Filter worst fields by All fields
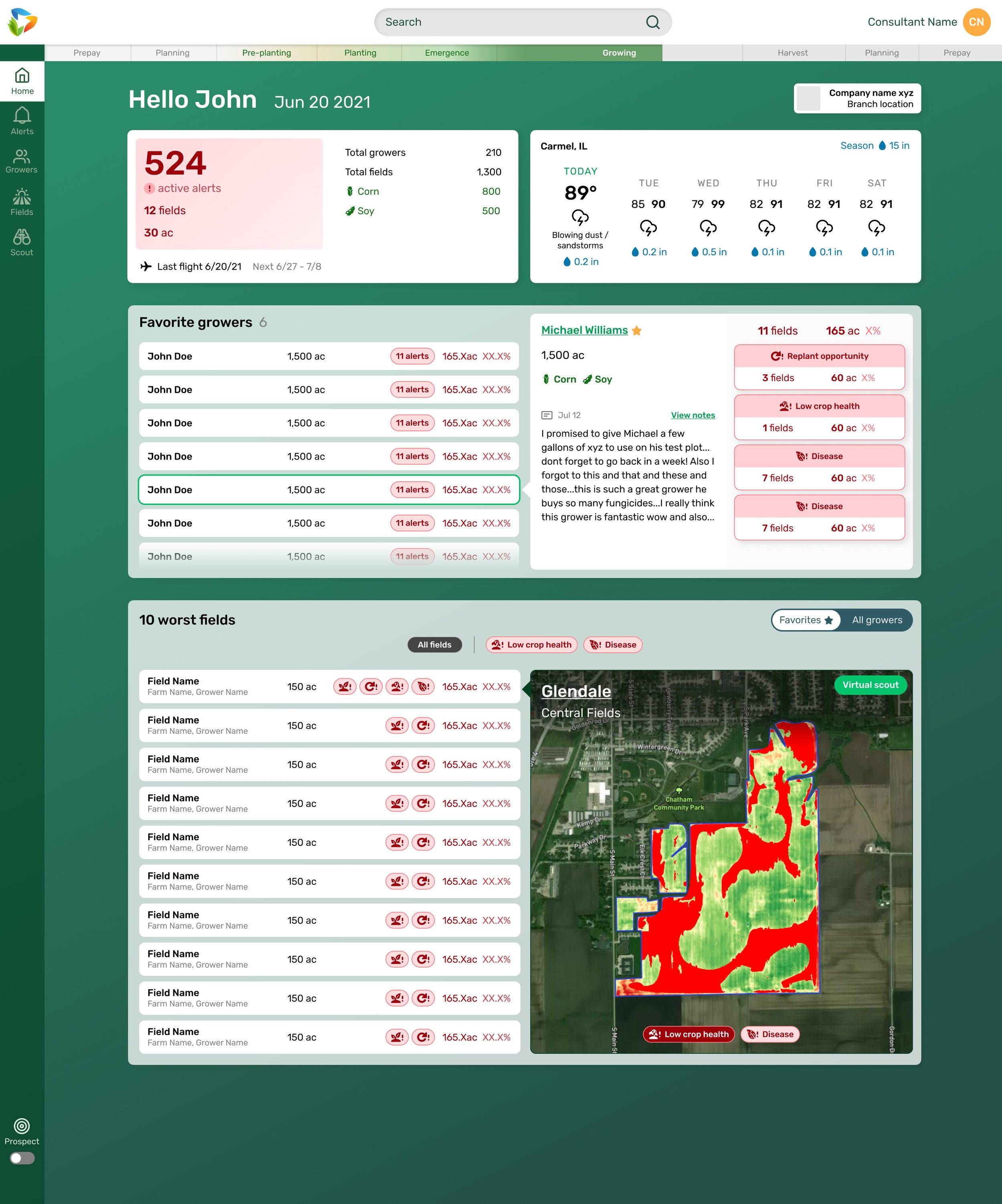Viewport: 1002px width, 1204px height. [x=434, y=644]
